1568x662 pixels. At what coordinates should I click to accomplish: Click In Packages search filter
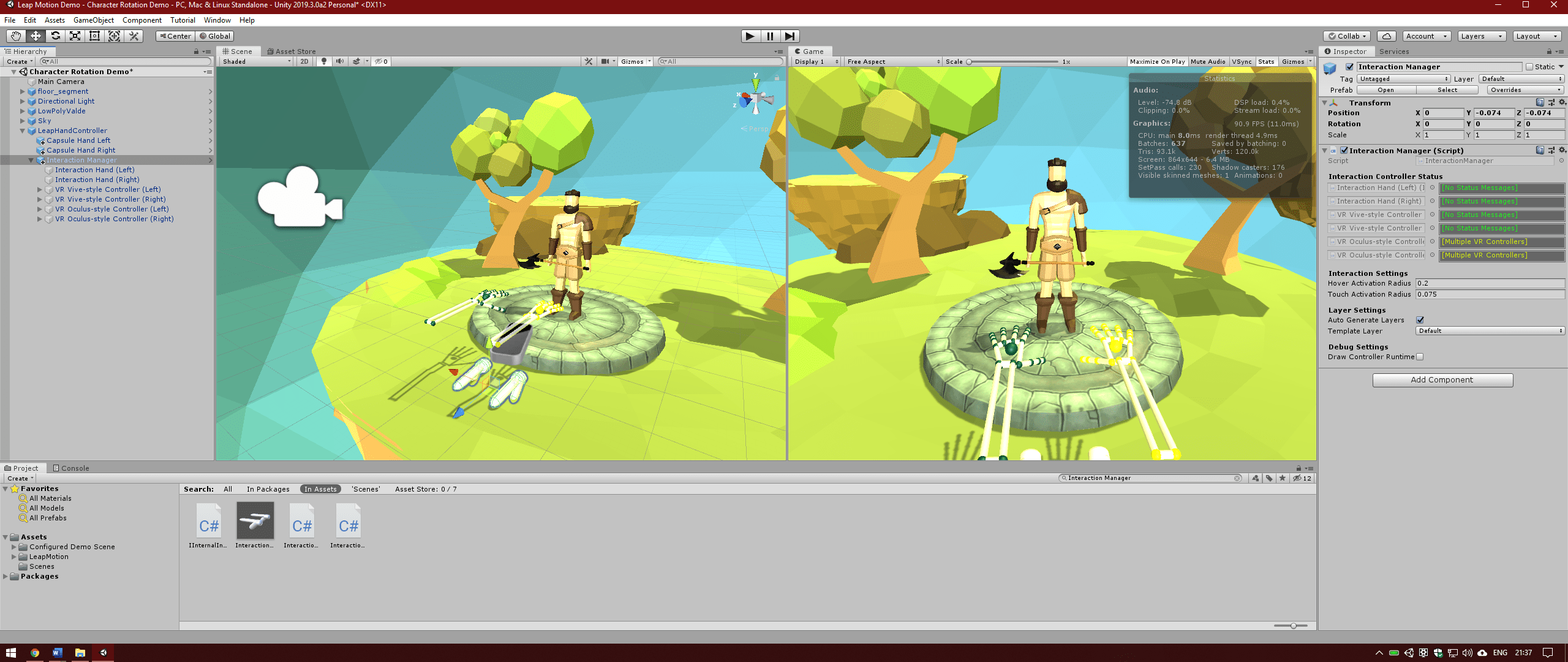[268, 489]
